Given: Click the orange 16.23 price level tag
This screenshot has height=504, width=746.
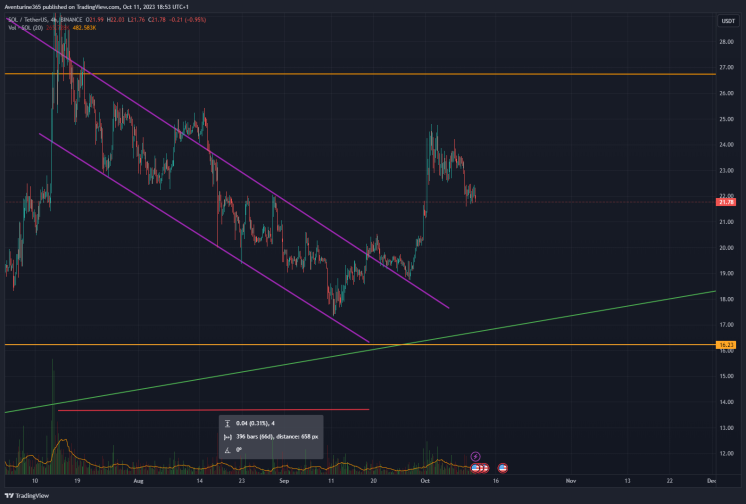Looking at the screenshot, I should tap(726, 345).
